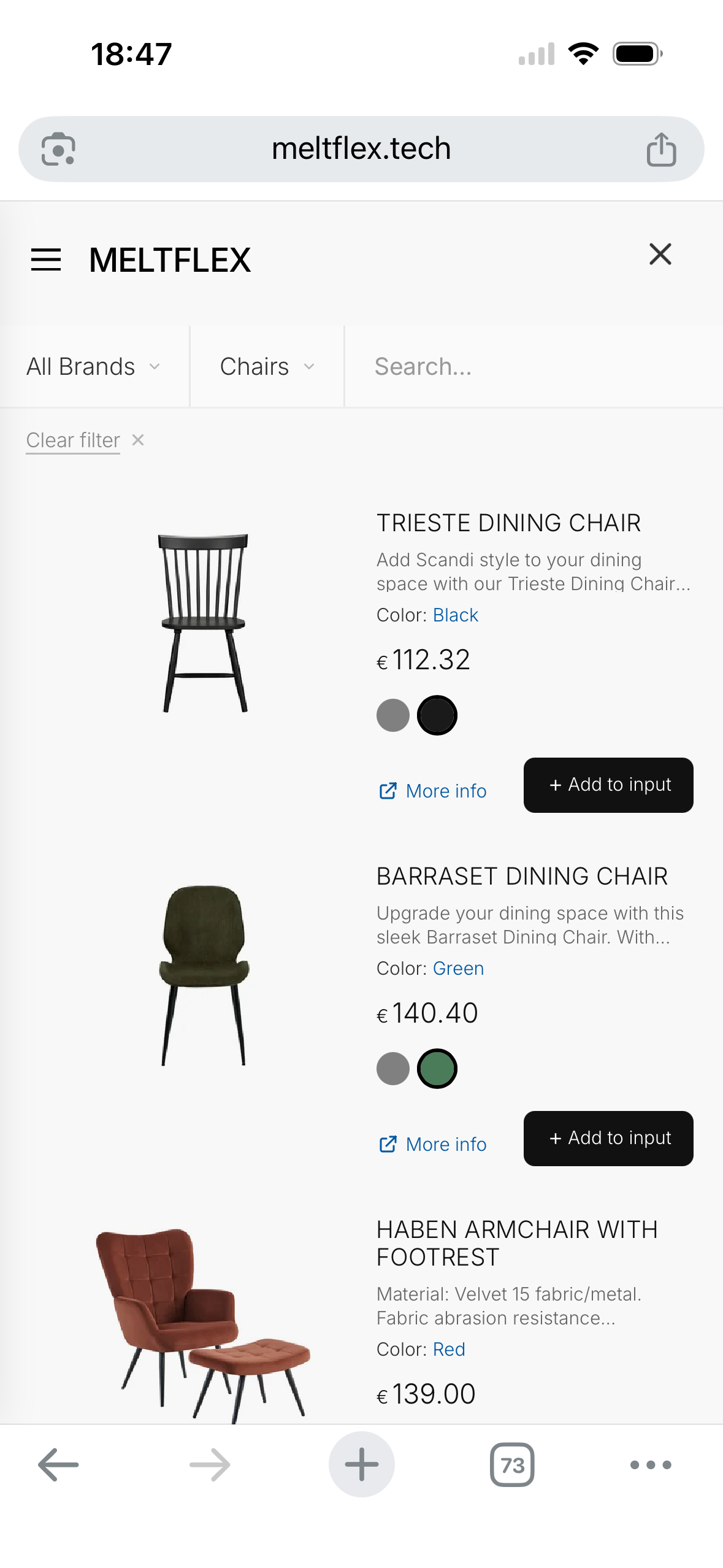
Task: Close the Meltflex panel with X
Action: coord(660,254)
